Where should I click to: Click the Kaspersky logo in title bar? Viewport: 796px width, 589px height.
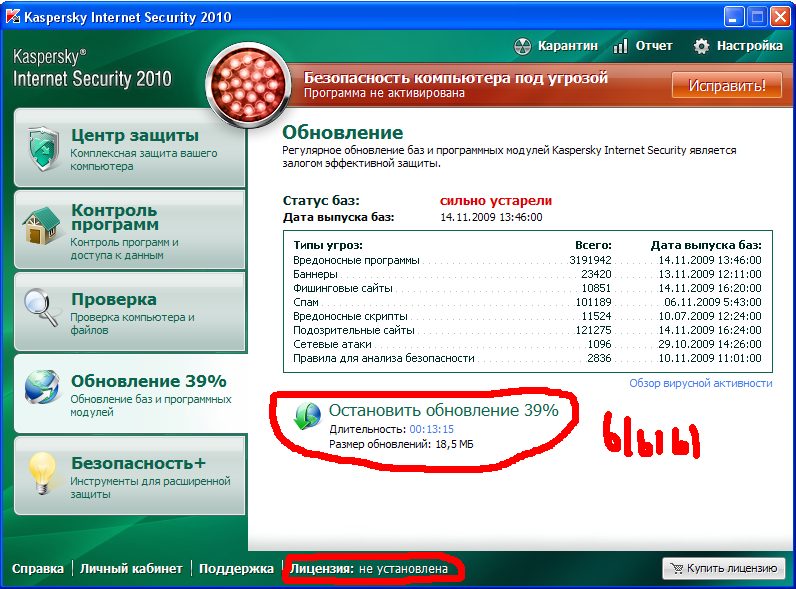click(13, 17)
